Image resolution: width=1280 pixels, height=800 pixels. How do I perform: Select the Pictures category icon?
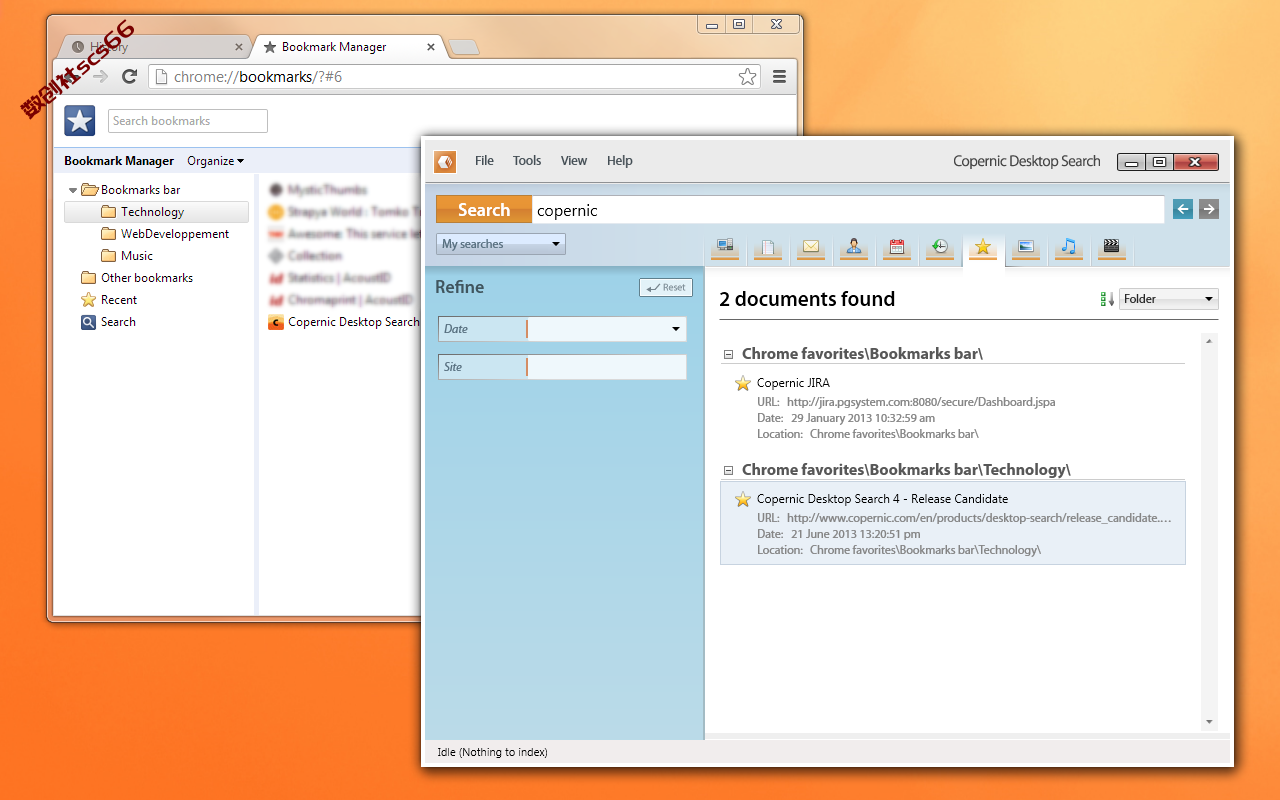pos(1026,248)
